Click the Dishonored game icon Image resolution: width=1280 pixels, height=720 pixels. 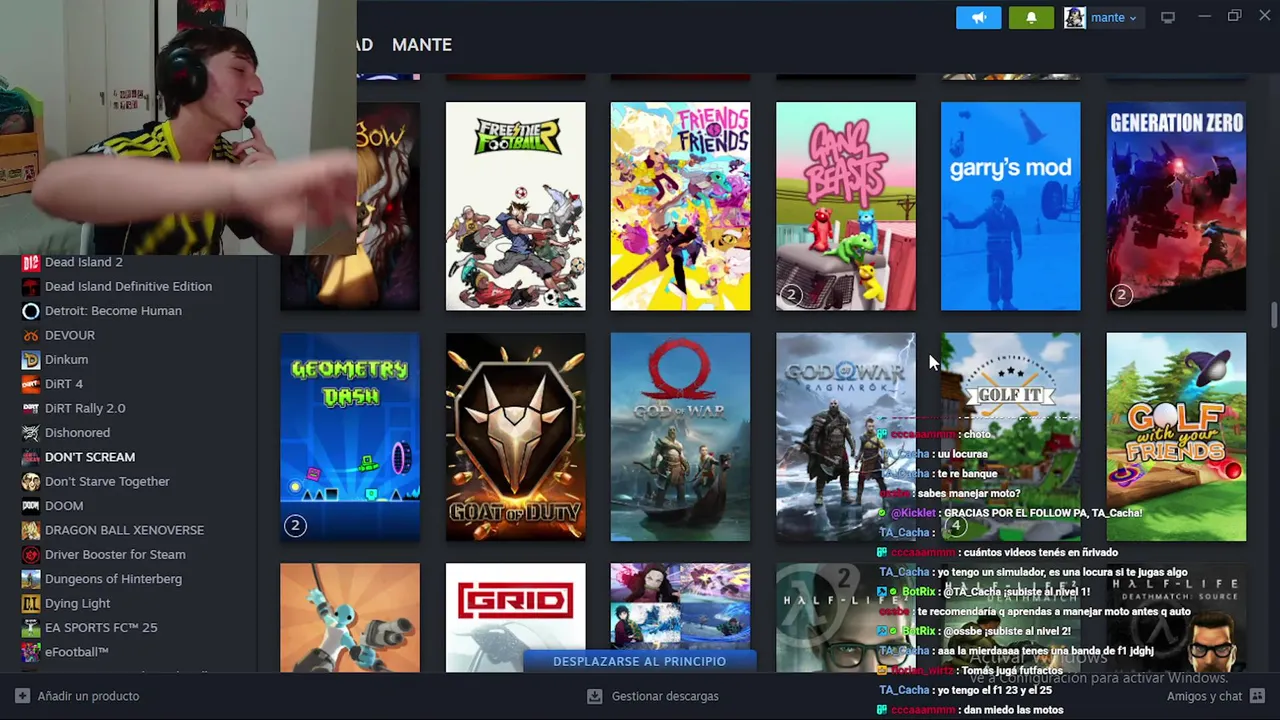31,433
